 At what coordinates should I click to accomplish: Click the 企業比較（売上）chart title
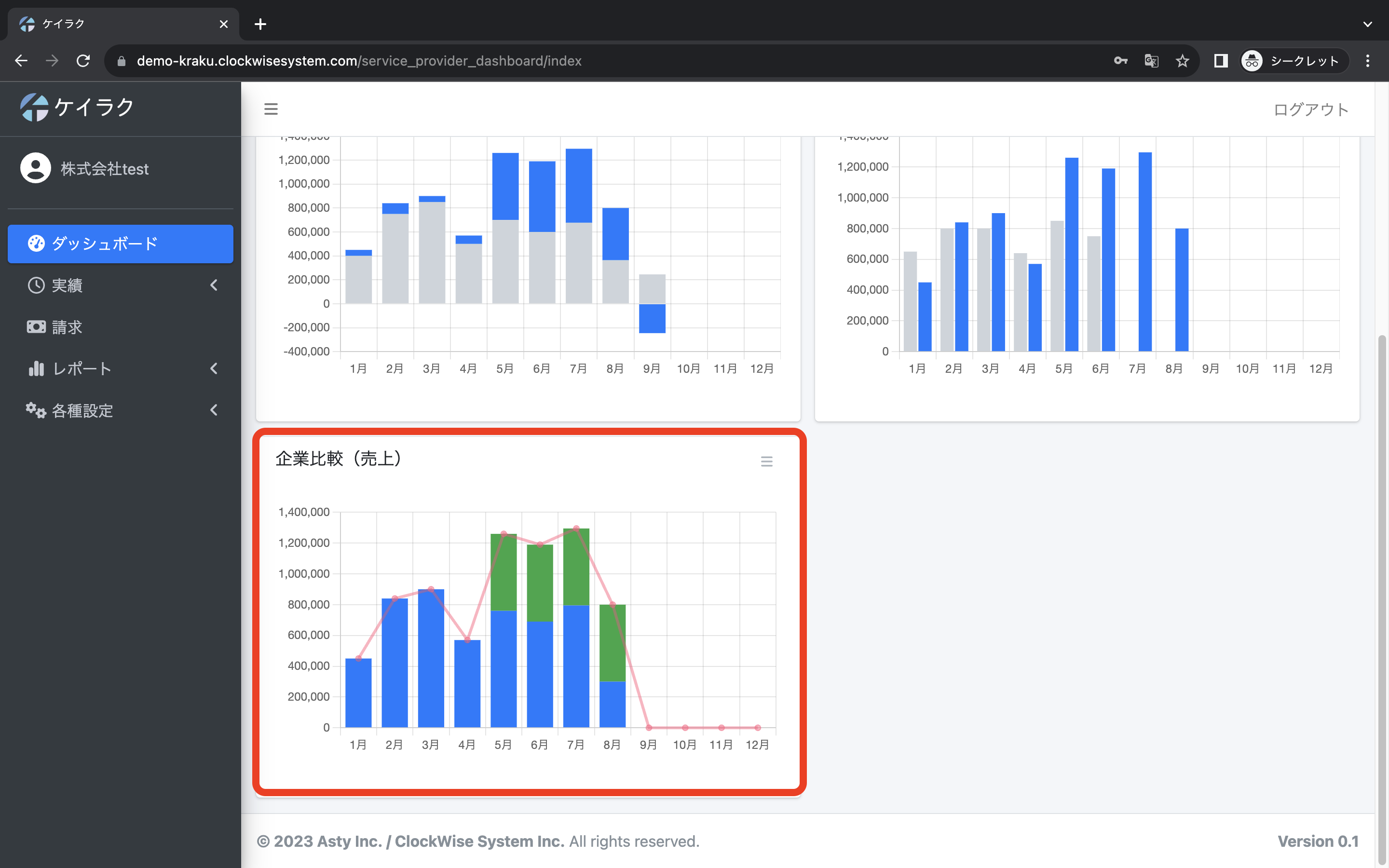click(339, 458)
